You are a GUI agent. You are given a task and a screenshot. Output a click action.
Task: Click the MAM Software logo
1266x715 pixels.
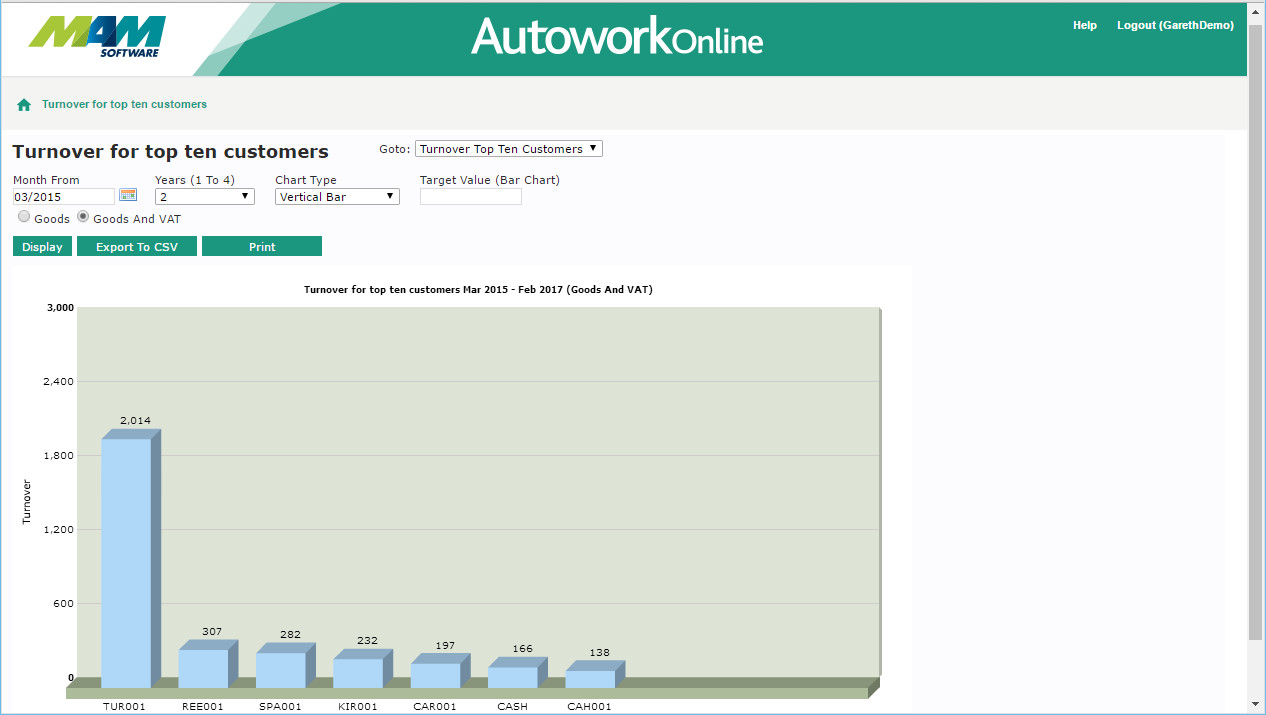97,37
